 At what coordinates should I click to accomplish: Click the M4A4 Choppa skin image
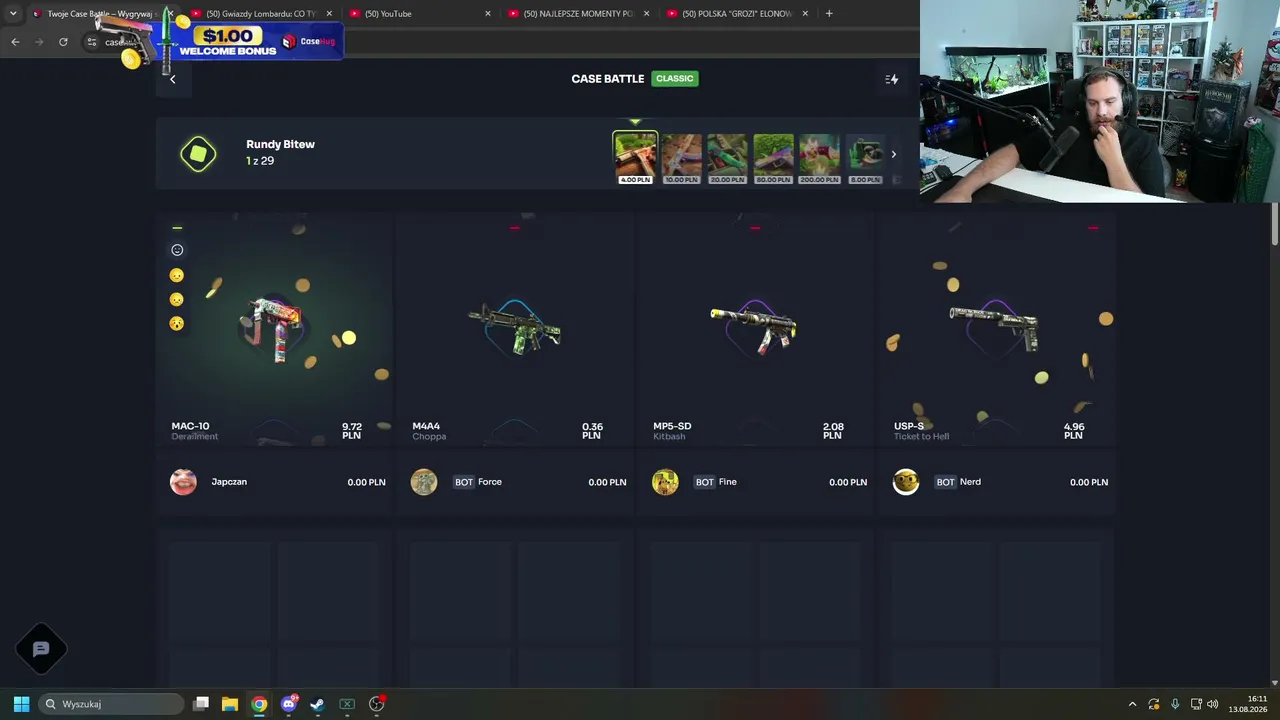click(x=514, y=329)
